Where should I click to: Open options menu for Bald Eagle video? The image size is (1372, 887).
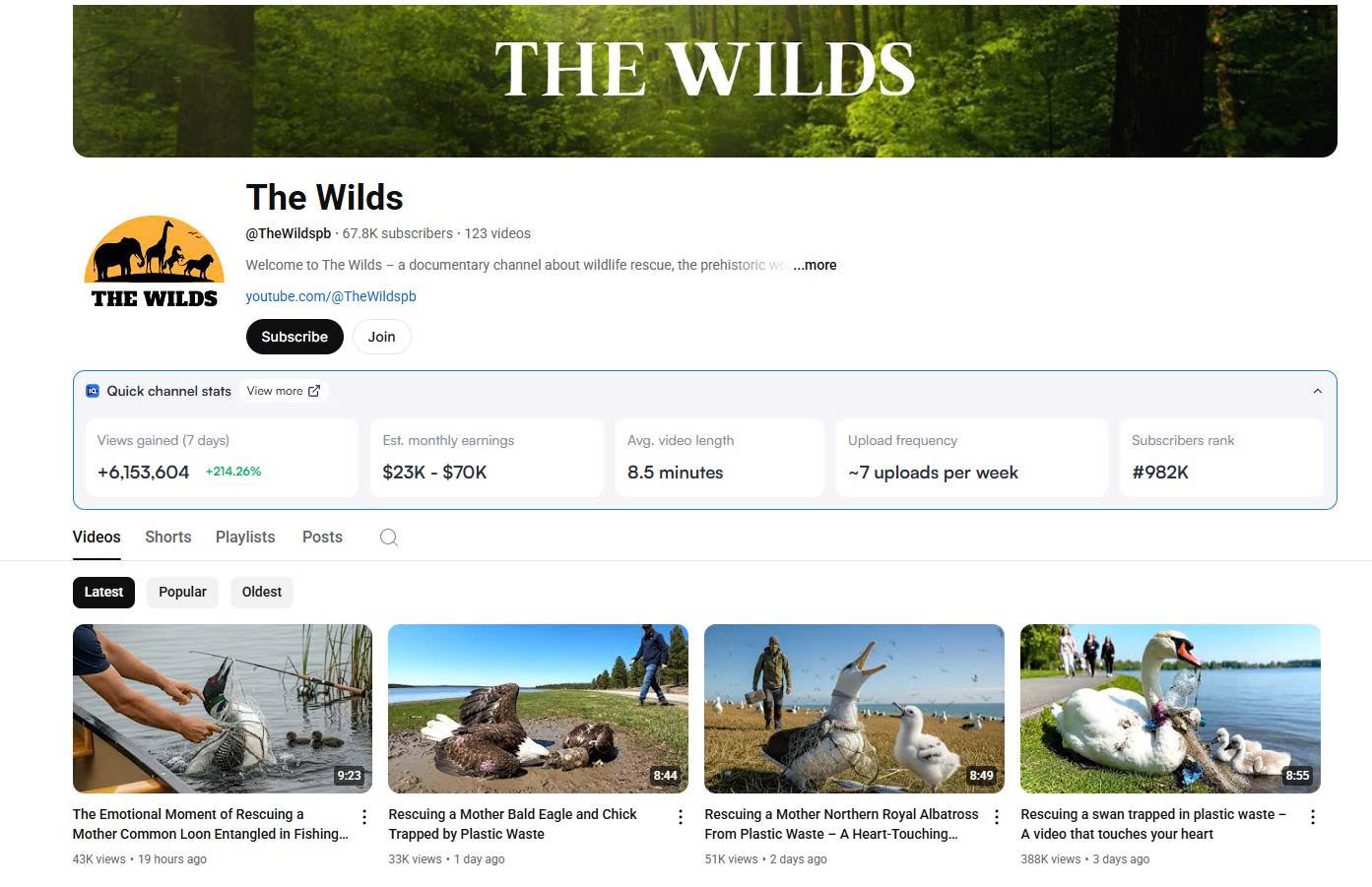click(x=681, y=817)
